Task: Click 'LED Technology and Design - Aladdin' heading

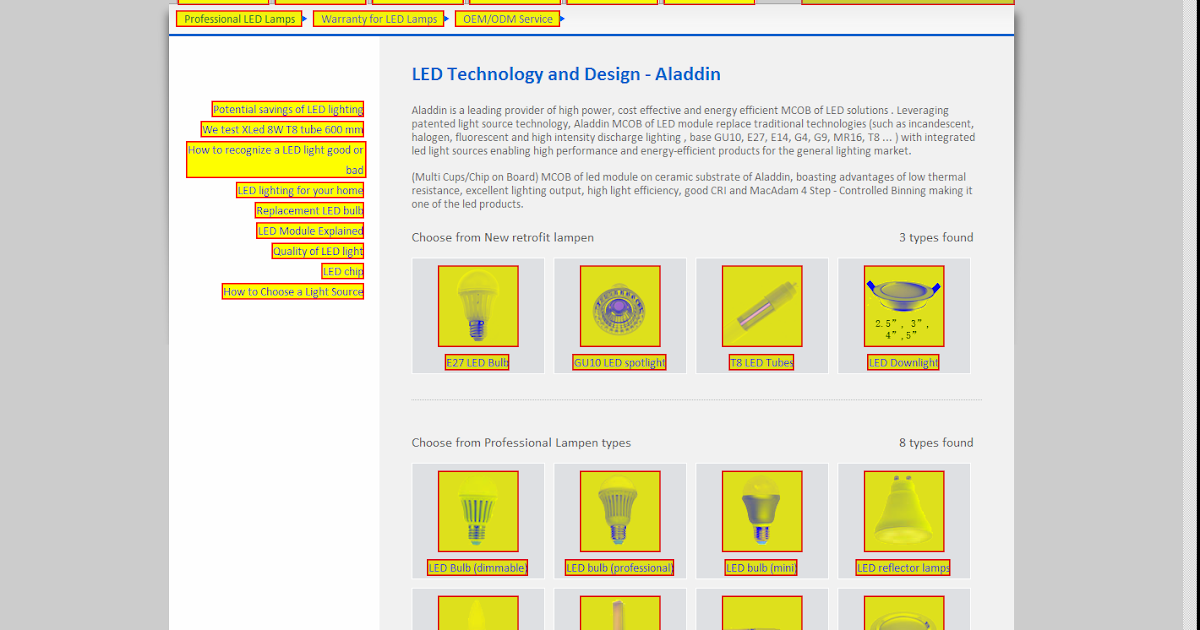Action: (566, 74)
